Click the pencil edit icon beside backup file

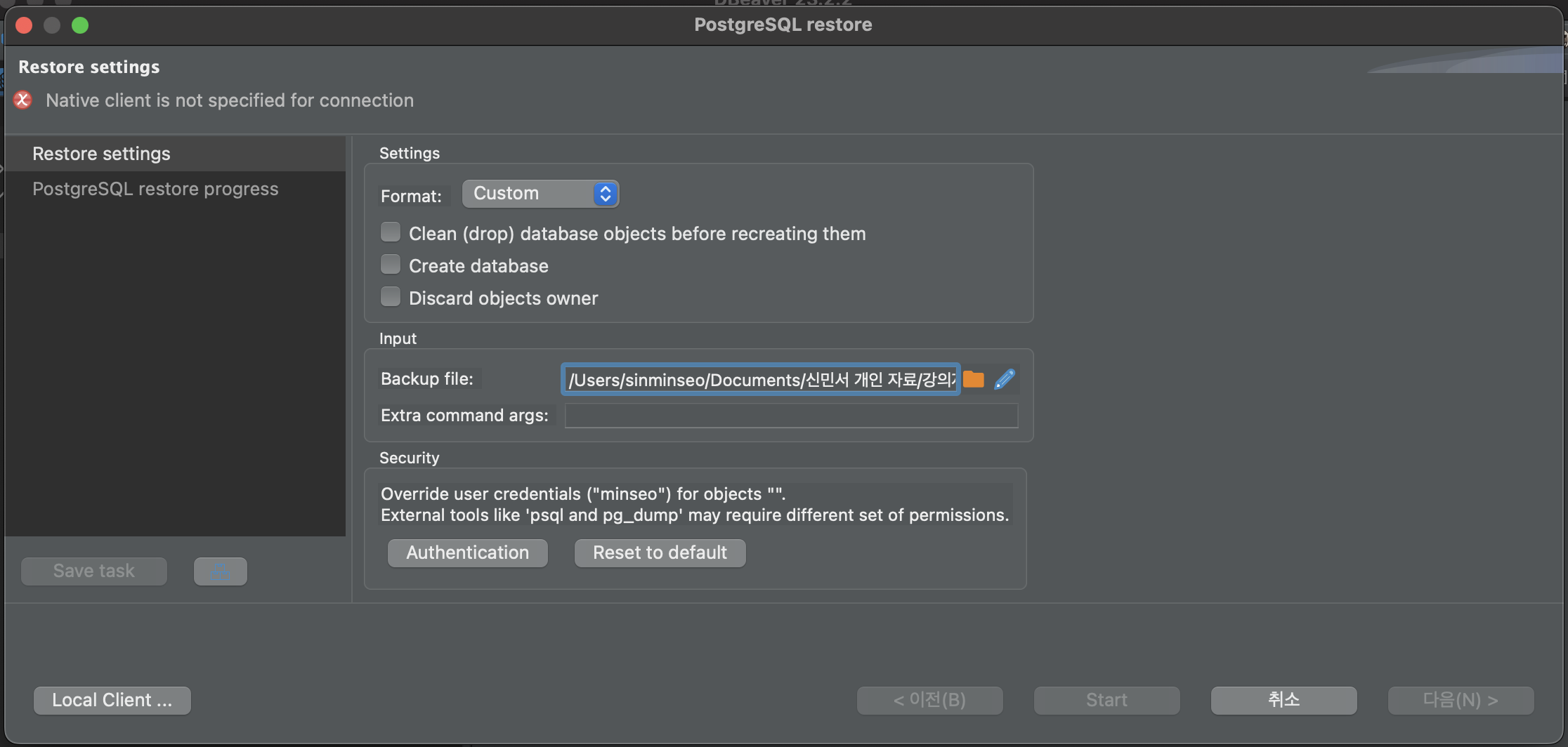click(1005, 379)
